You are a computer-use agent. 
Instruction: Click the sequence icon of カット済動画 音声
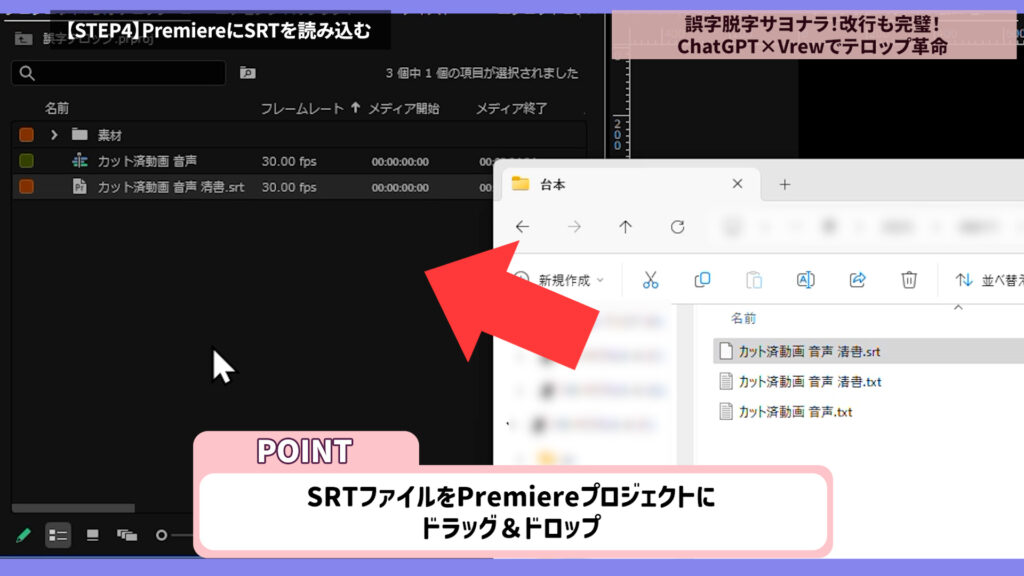coord(80,161)
